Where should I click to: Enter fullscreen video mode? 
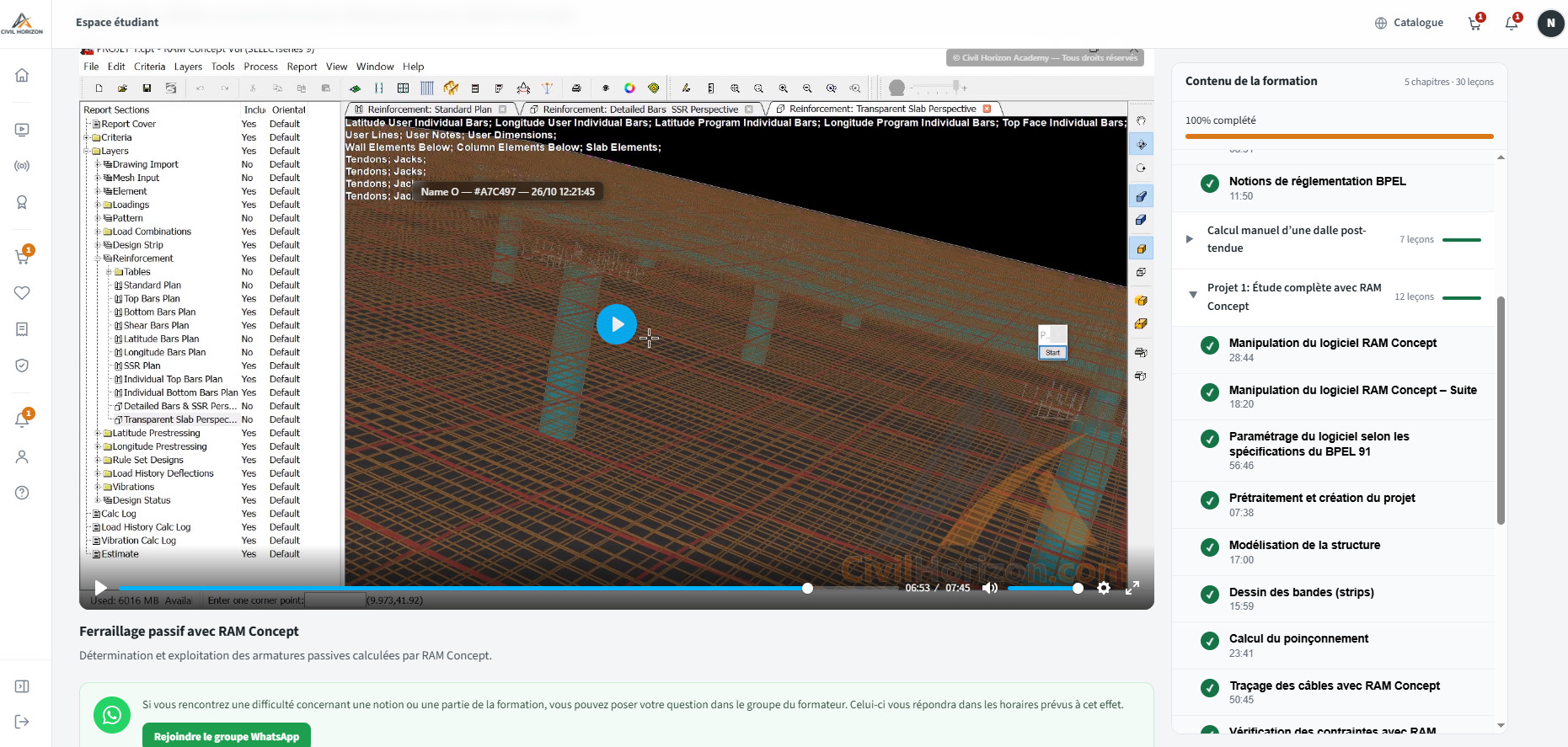(x=1132, y=588)
